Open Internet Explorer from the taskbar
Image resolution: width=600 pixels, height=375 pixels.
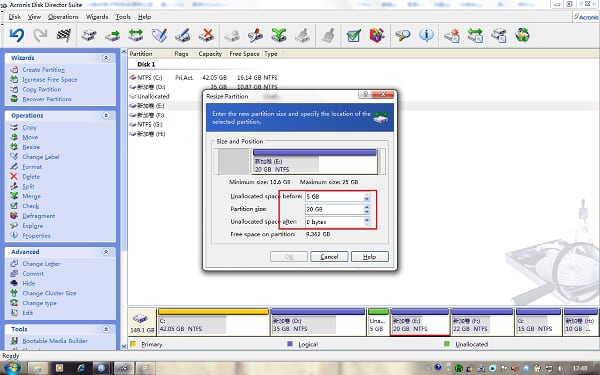pyautogui.click(x=81, y=368)
